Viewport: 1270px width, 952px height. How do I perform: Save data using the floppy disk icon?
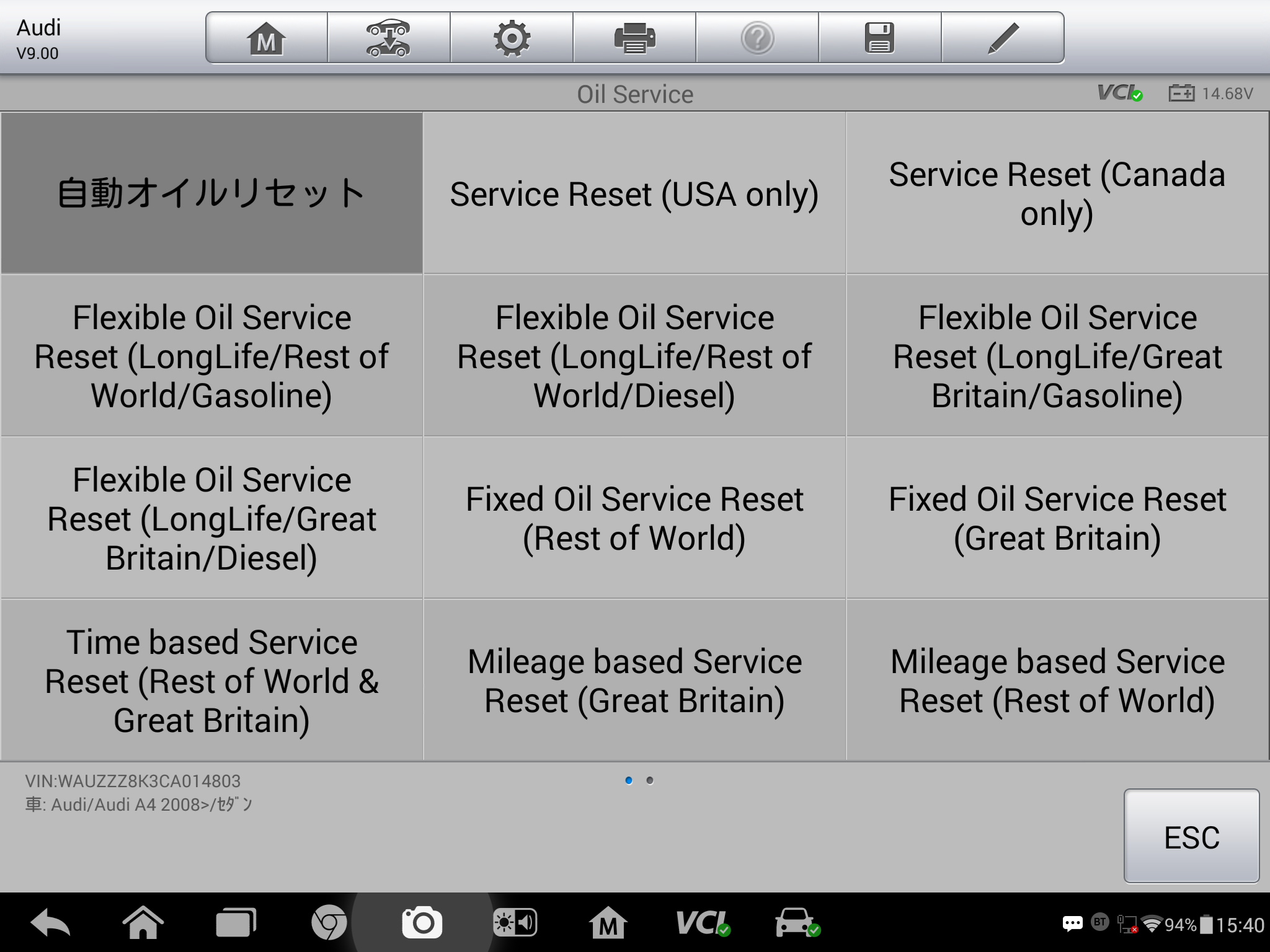880,38
